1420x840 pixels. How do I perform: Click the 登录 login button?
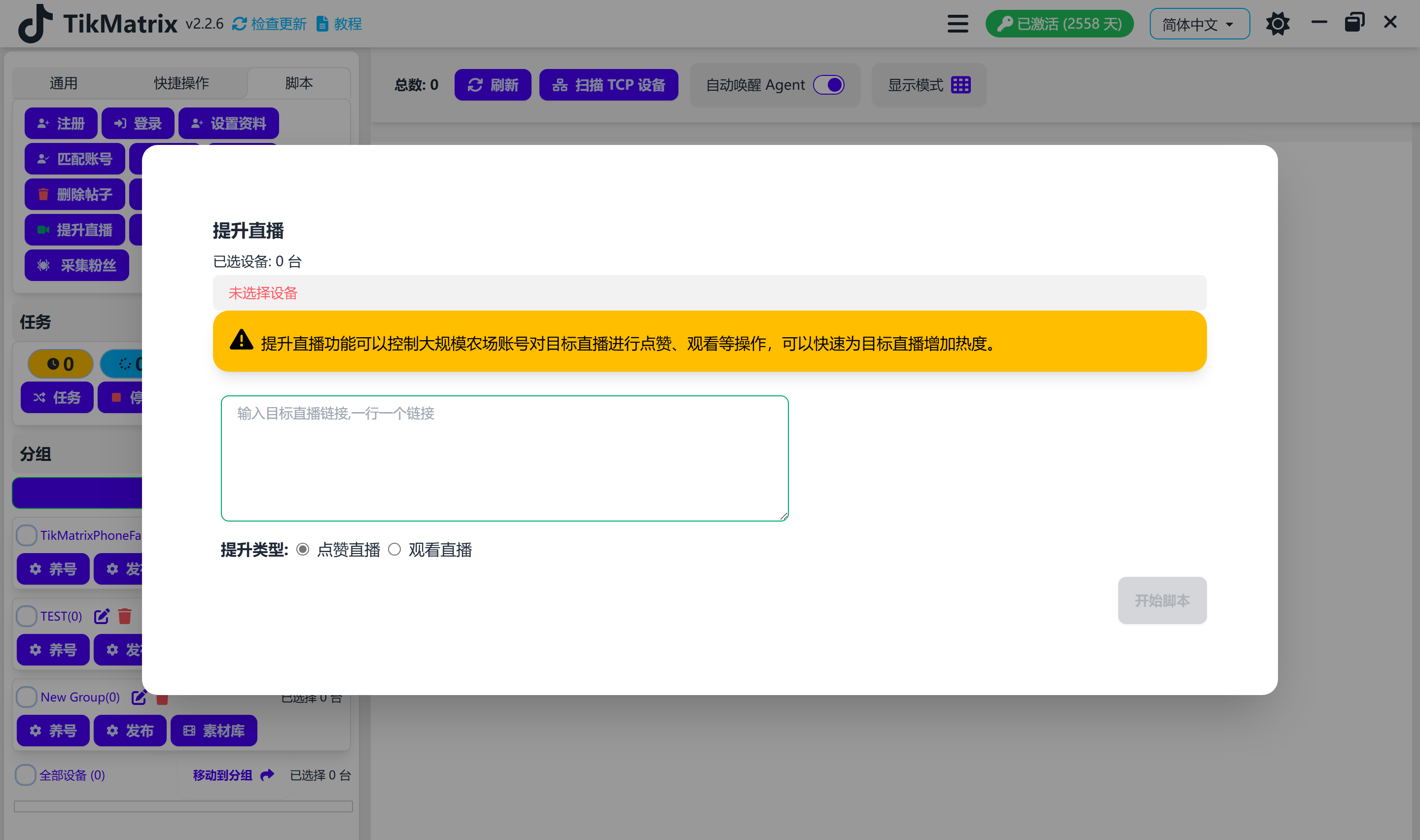[x=138, y=123]
